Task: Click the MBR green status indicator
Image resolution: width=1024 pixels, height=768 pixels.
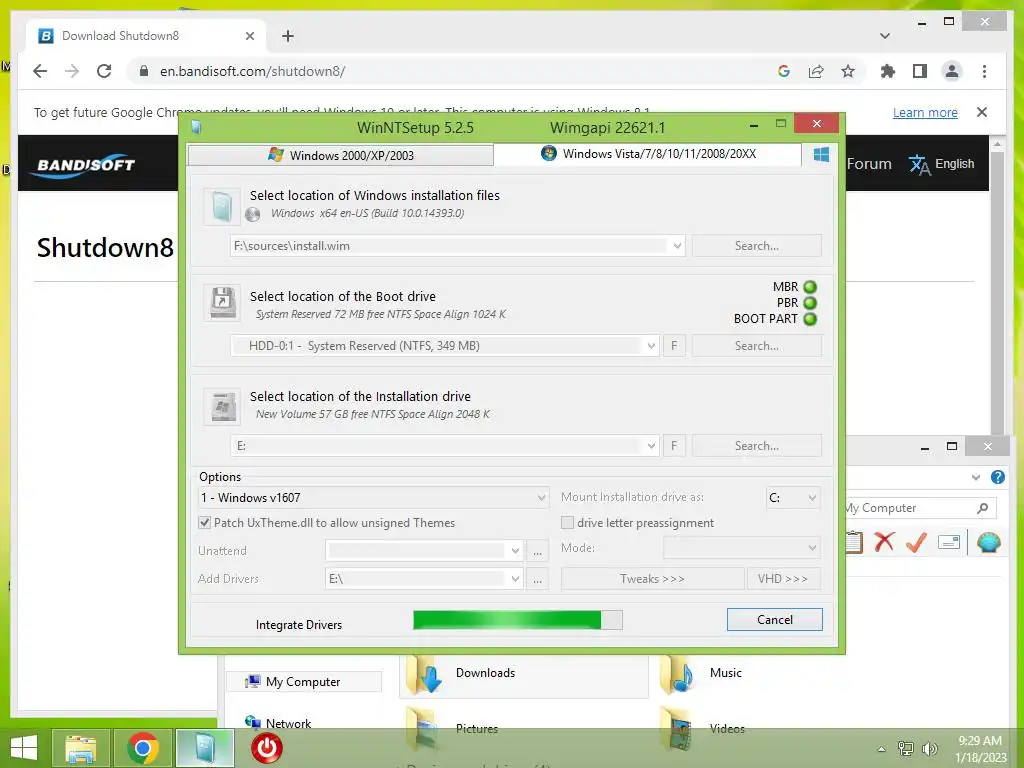Action: point(810,287)
